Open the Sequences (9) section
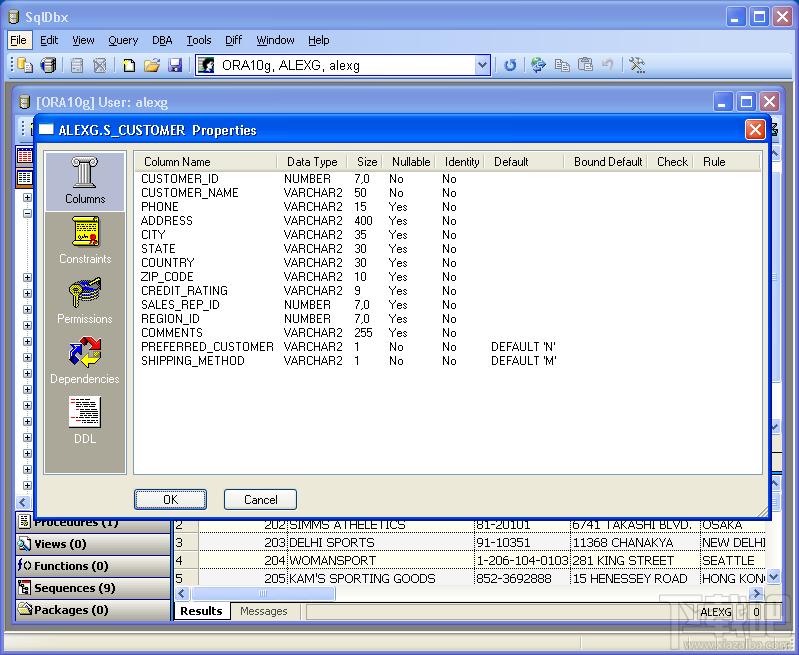The width and height of the screenshot is (799, 655). [93, 588]
